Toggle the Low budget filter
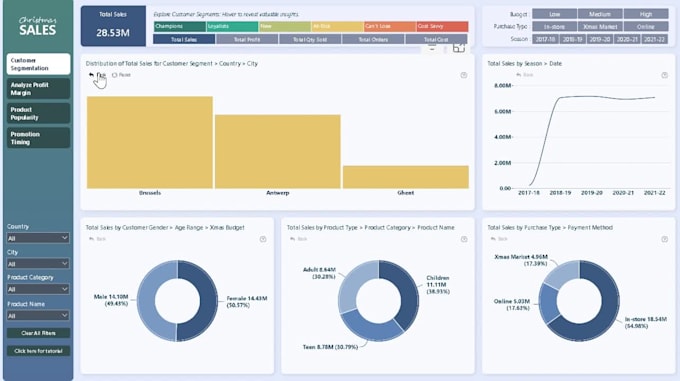The height and width of the screenshot is (381, 680). [554, 14]
